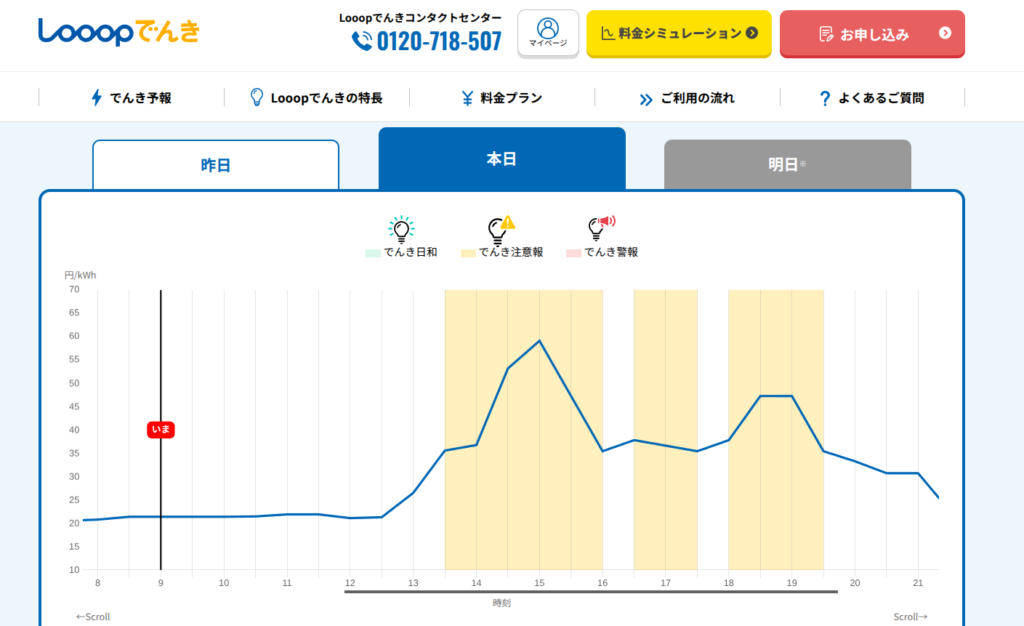Click the price peak at 15 o'clock
The height and width of the screenshot is (626, 1024).
[539, 341]
